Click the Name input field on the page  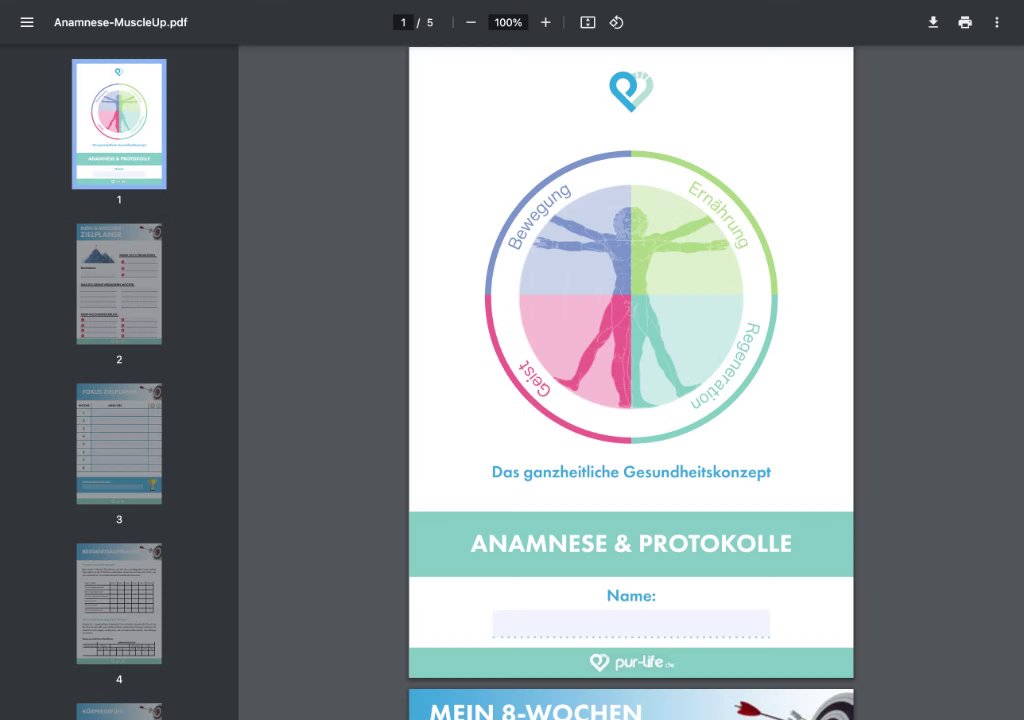(631, 623)
